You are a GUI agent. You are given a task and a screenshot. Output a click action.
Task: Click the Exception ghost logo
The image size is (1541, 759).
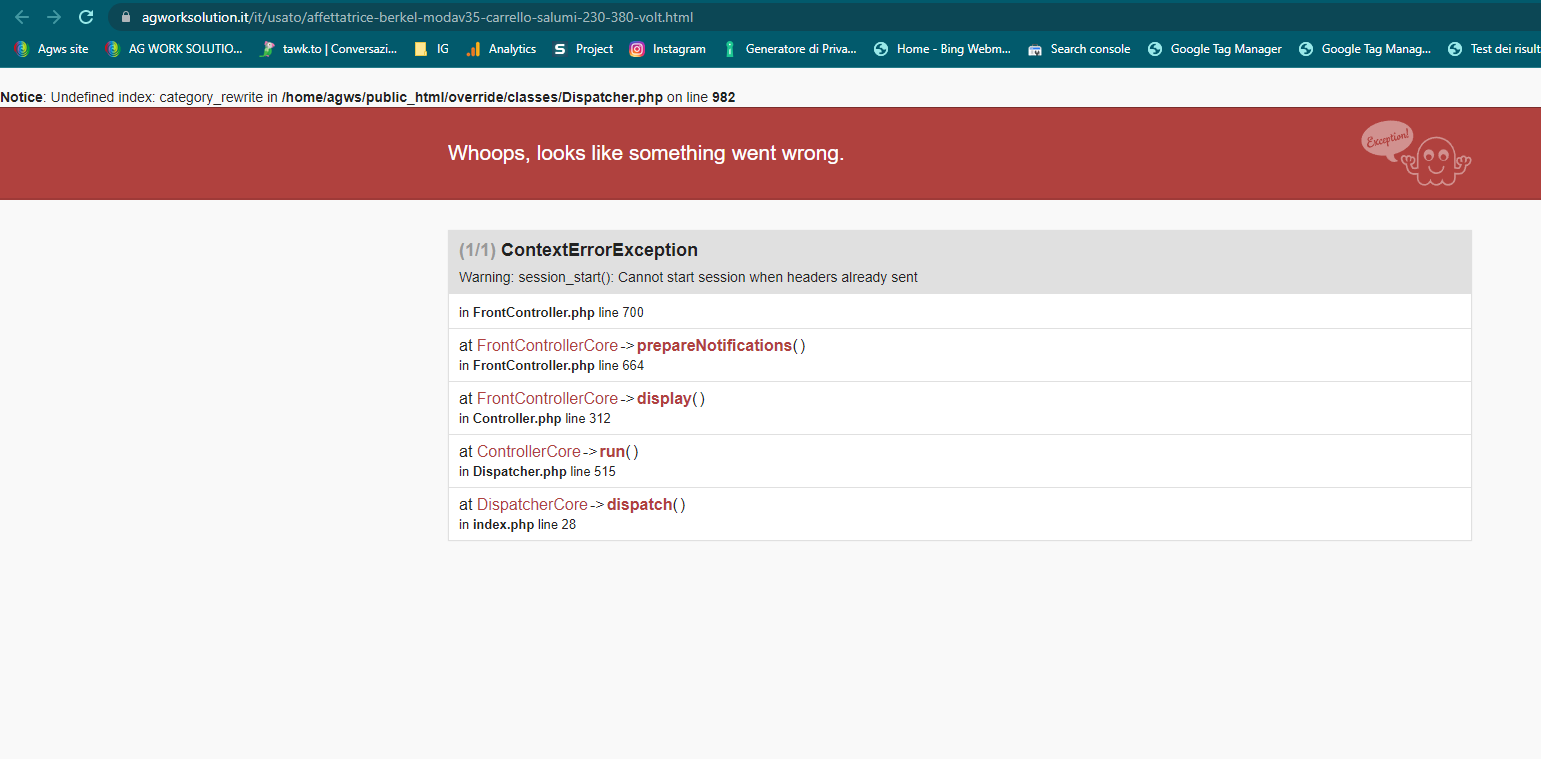1416,153
